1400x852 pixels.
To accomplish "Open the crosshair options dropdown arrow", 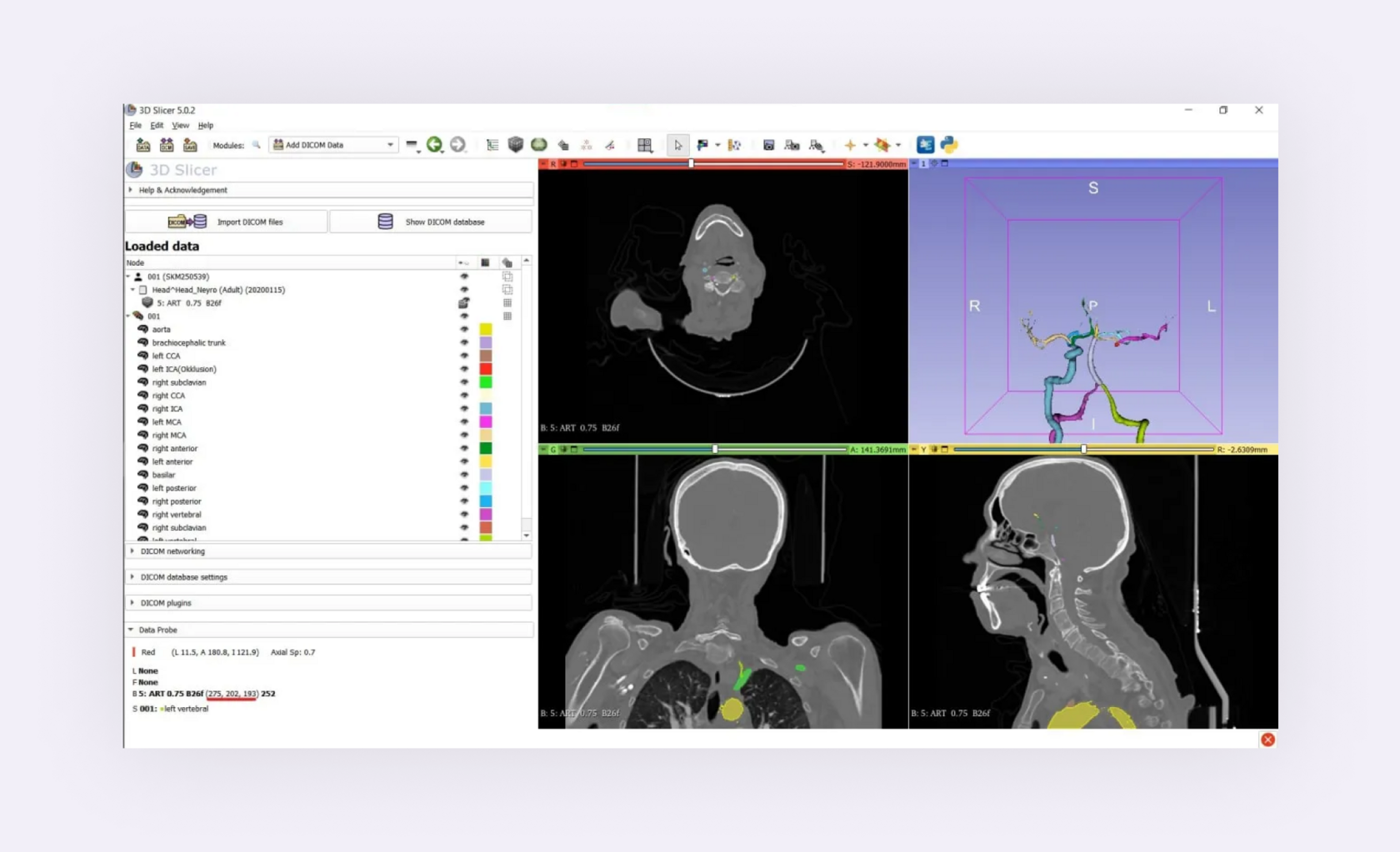I will [865, 145].
